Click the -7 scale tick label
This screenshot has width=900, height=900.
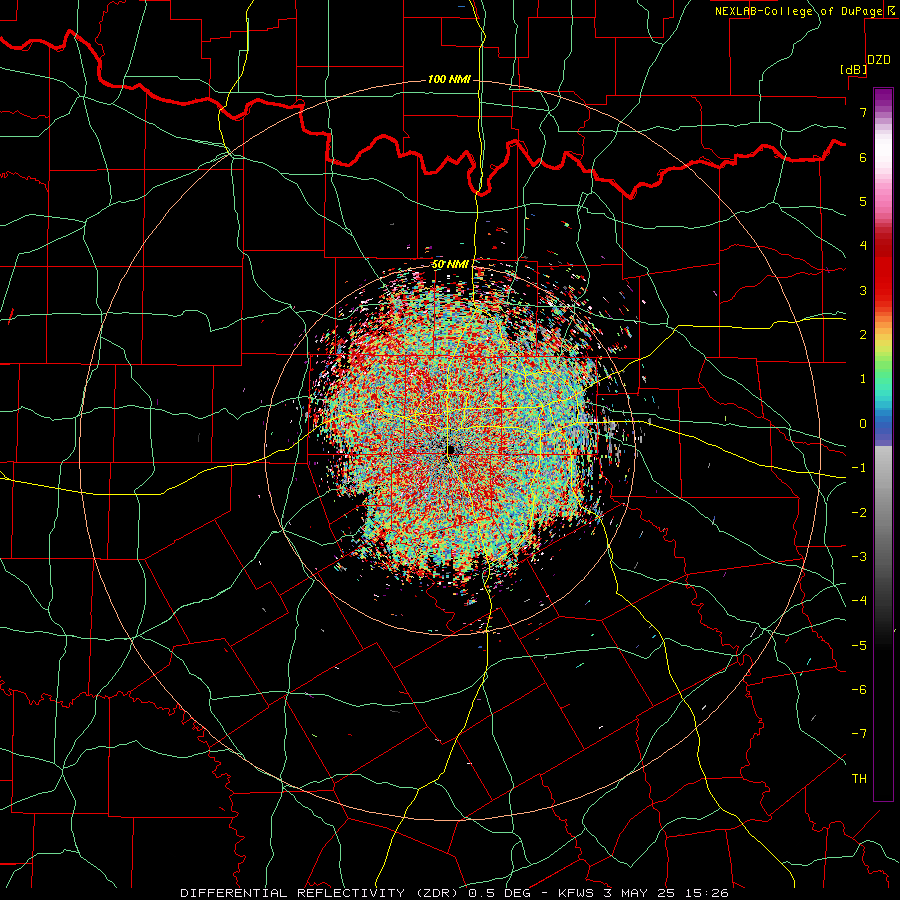(x=859, y=734)
